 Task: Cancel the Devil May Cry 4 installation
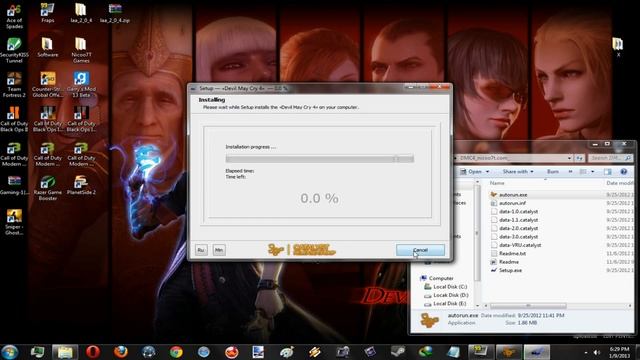point(420,250)
